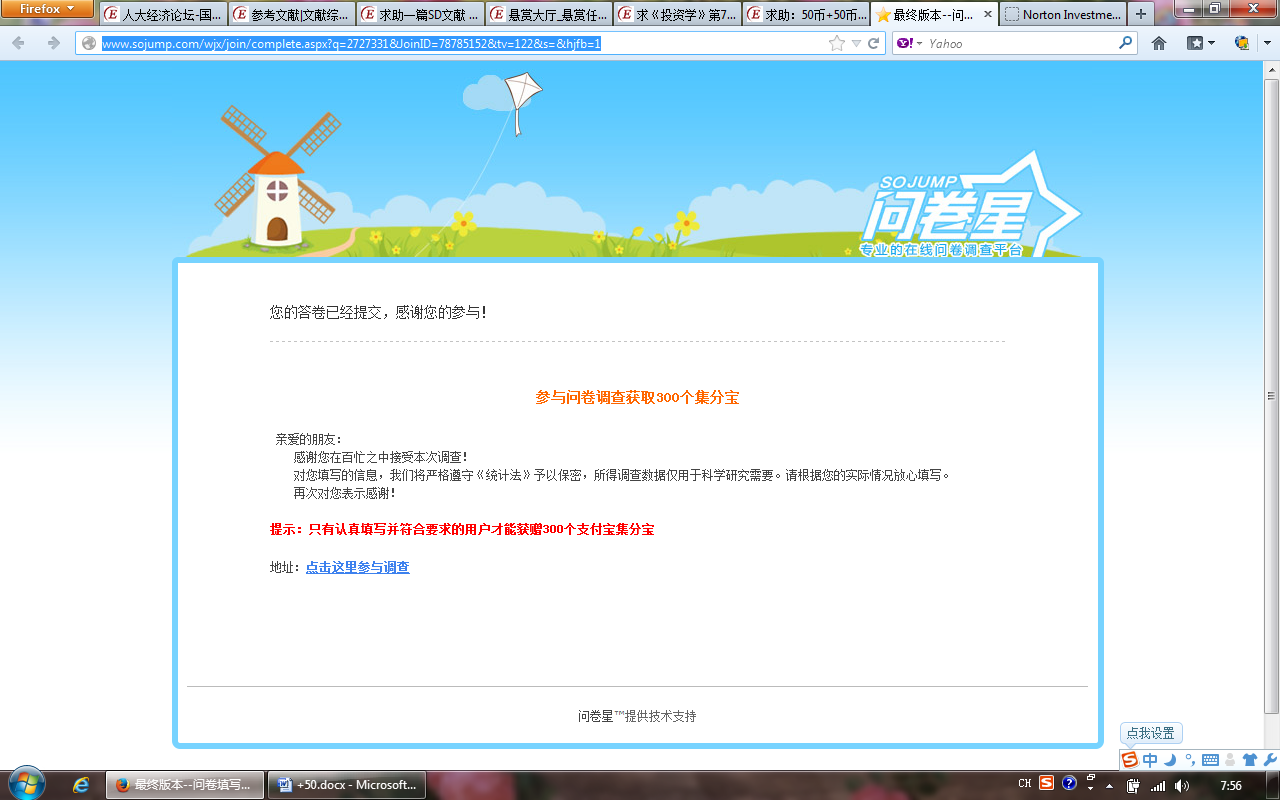Image resolution: width=1280 pixels, height=800 pixels.
Task: Open the address bar history dropdown arrow
Action: pos(856,43)
